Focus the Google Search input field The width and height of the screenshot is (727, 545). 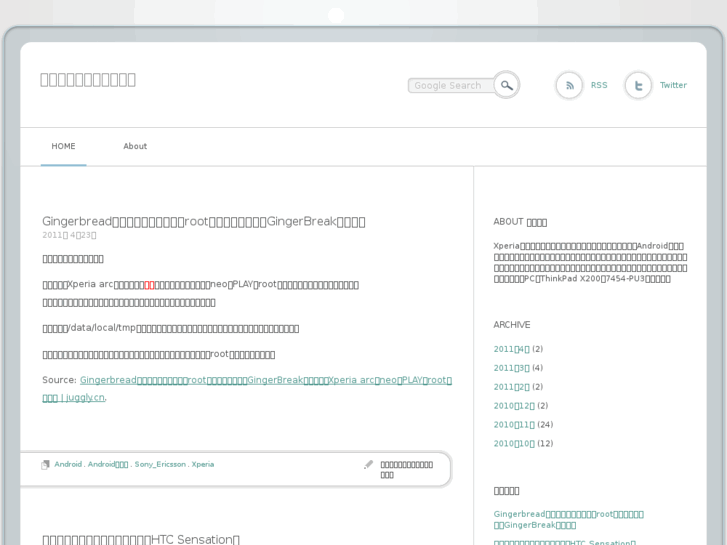tap(450, 86)
